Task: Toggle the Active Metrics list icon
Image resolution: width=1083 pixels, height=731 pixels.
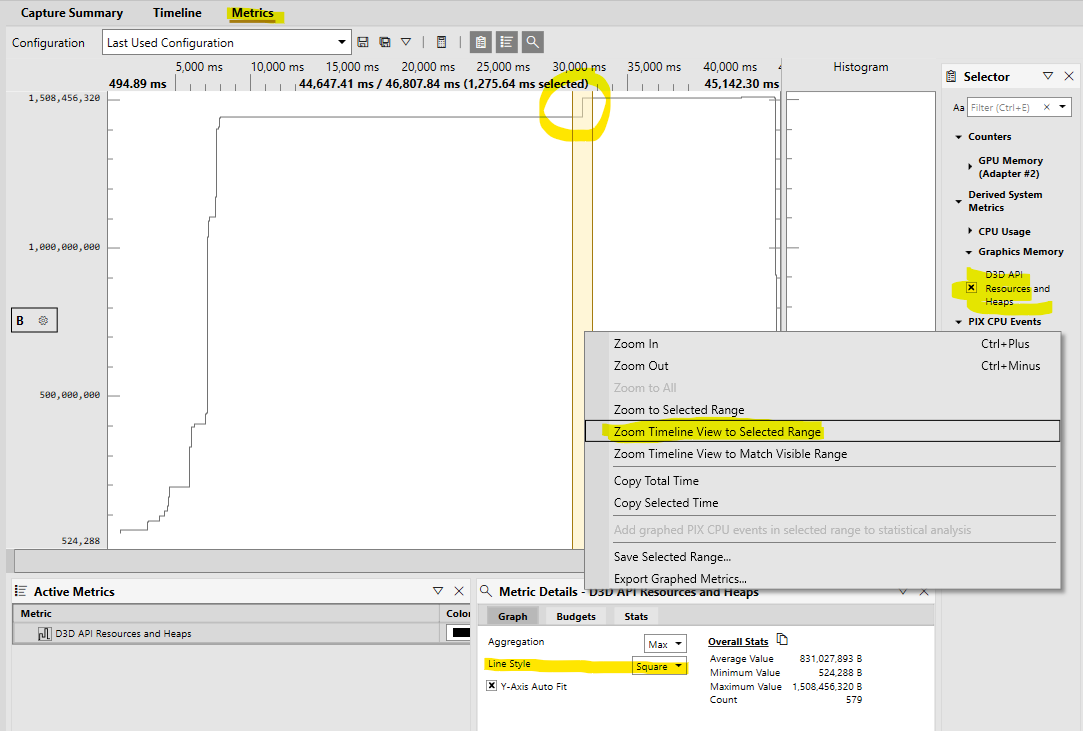Action: (506, 42)
